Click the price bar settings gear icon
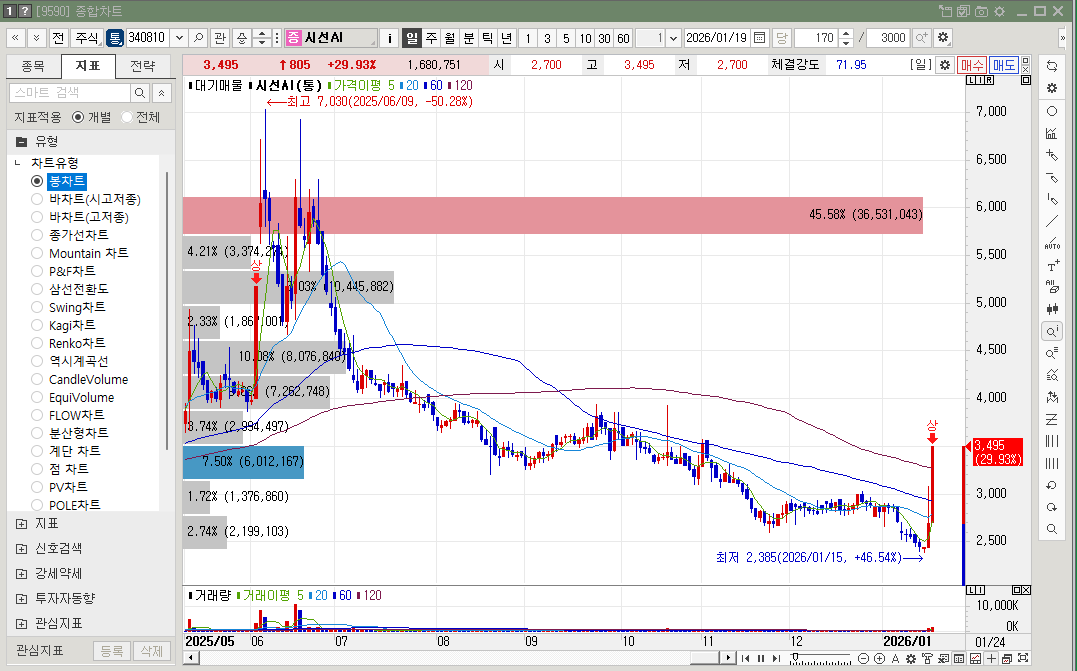Screen dimensions: 1077x671 tap(945, 65)
